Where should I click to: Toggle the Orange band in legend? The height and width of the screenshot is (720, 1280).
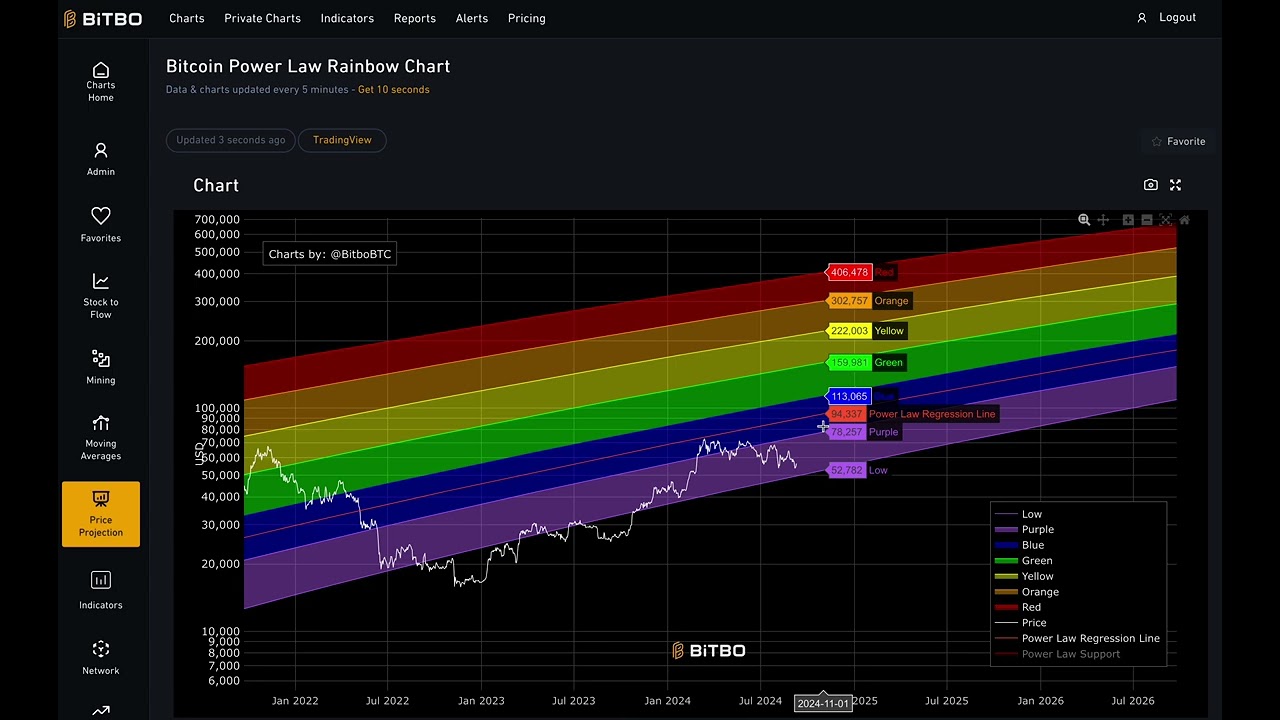coord(1027,592)
